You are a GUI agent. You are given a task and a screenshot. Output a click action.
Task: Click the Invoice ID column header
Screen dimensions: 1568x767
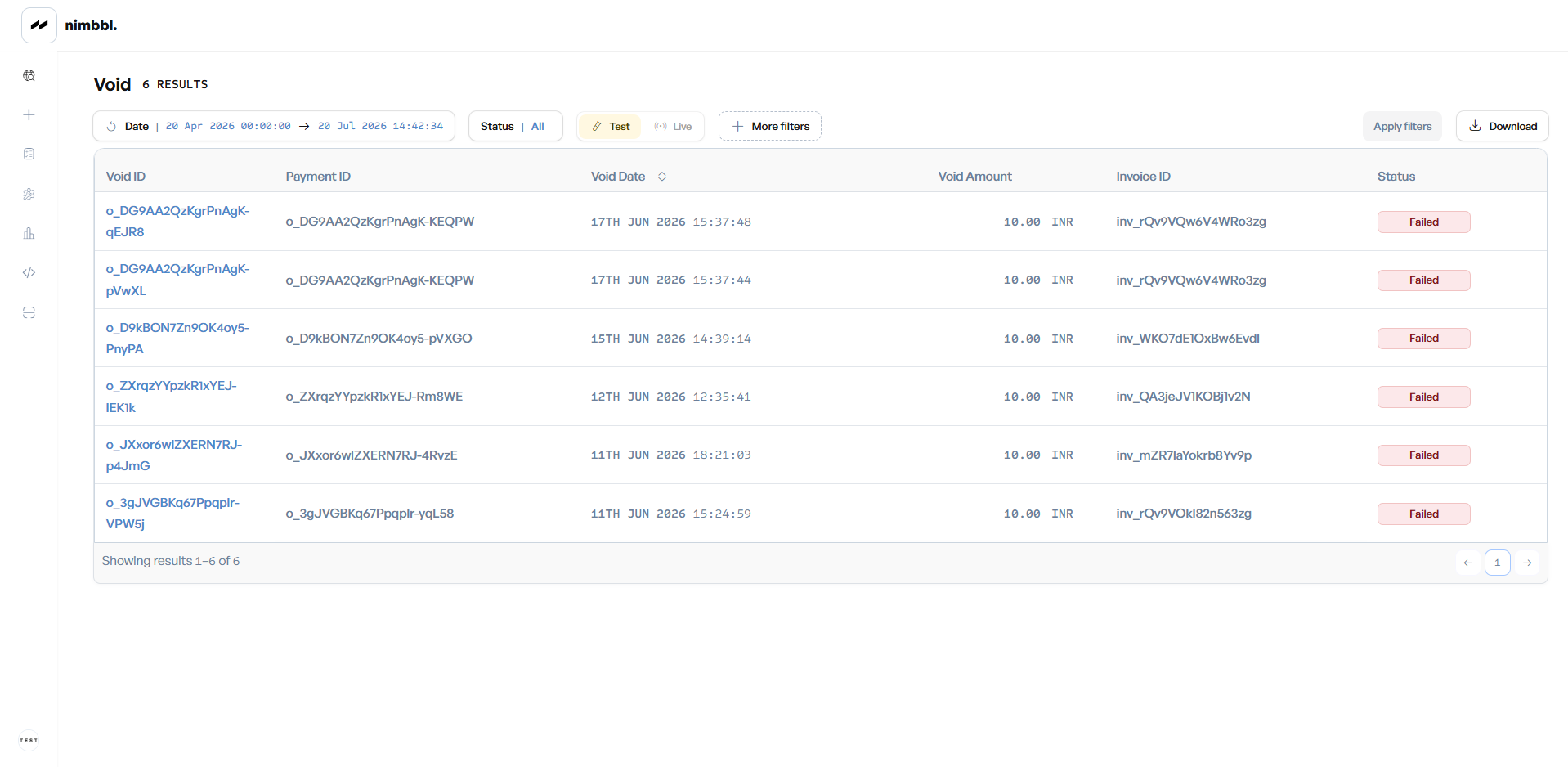(1144, 177)
